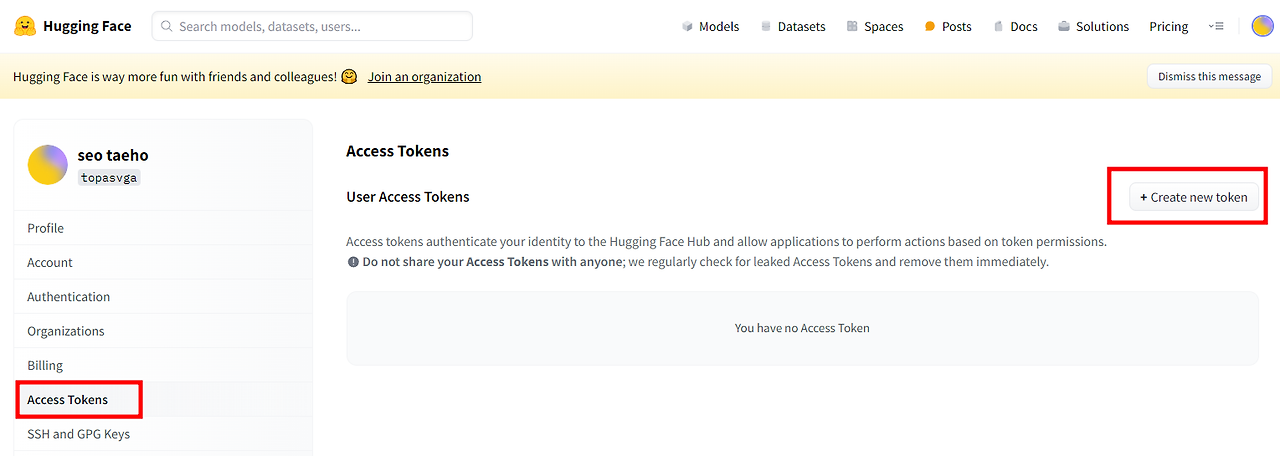Open SSH and GPG Keys settings
The height and width of the screenshot is (456, 1280).
164,434
